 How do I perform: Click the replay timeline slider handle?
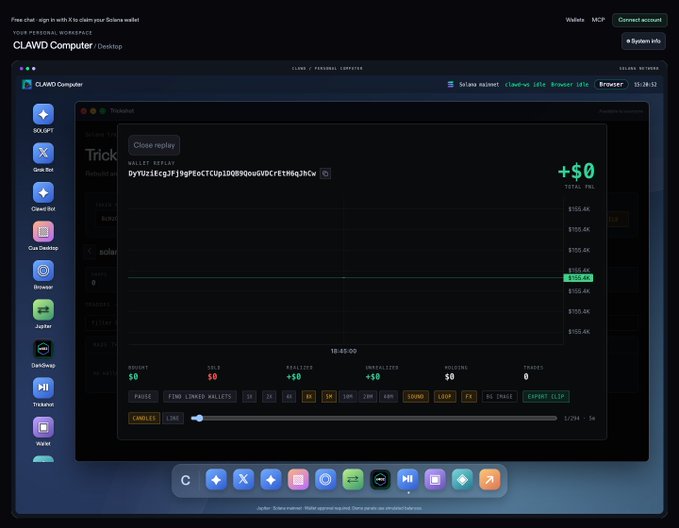(x=198, y=418)
